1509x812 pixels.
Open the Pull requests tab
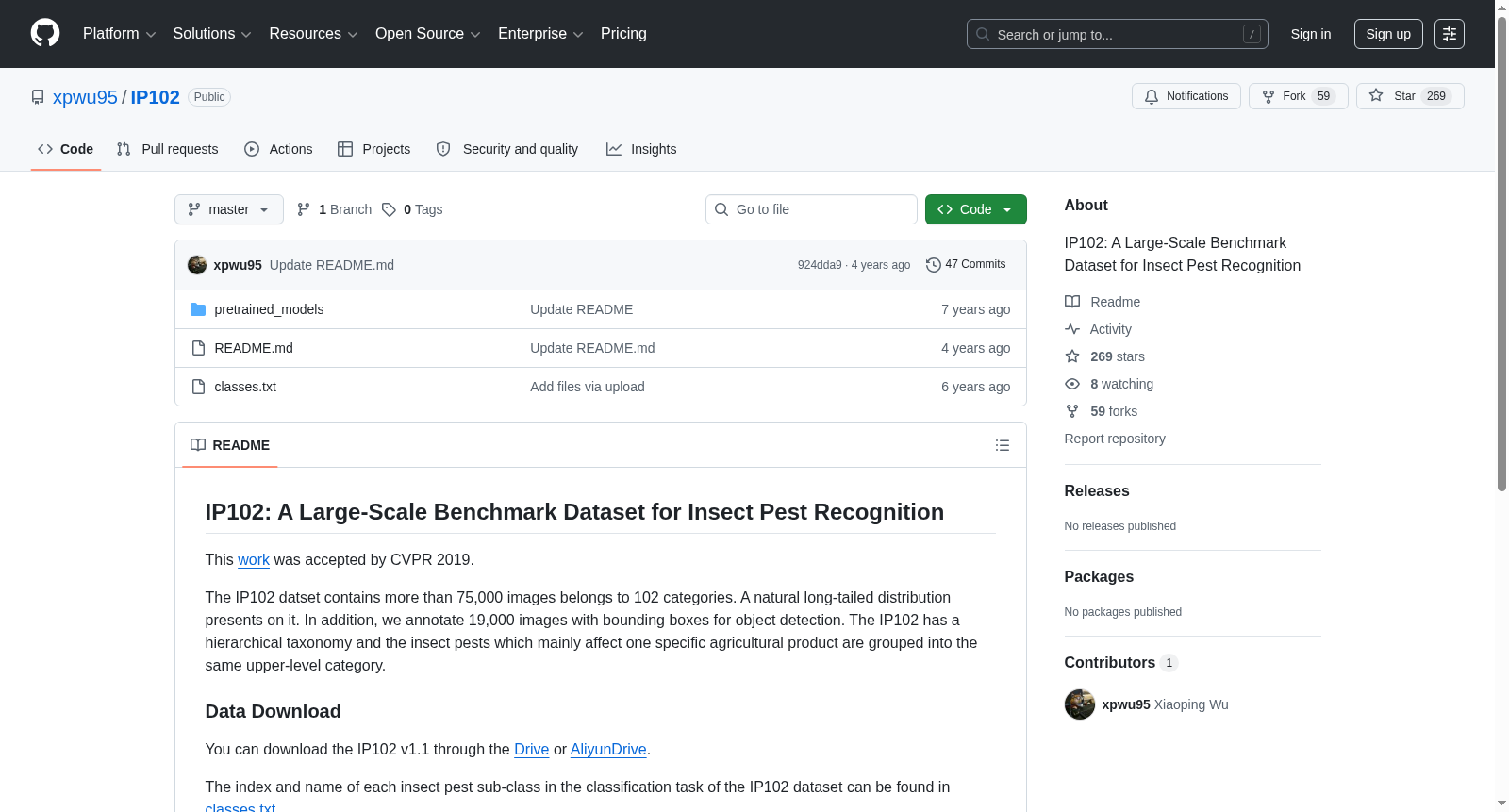tap(168, 149)
